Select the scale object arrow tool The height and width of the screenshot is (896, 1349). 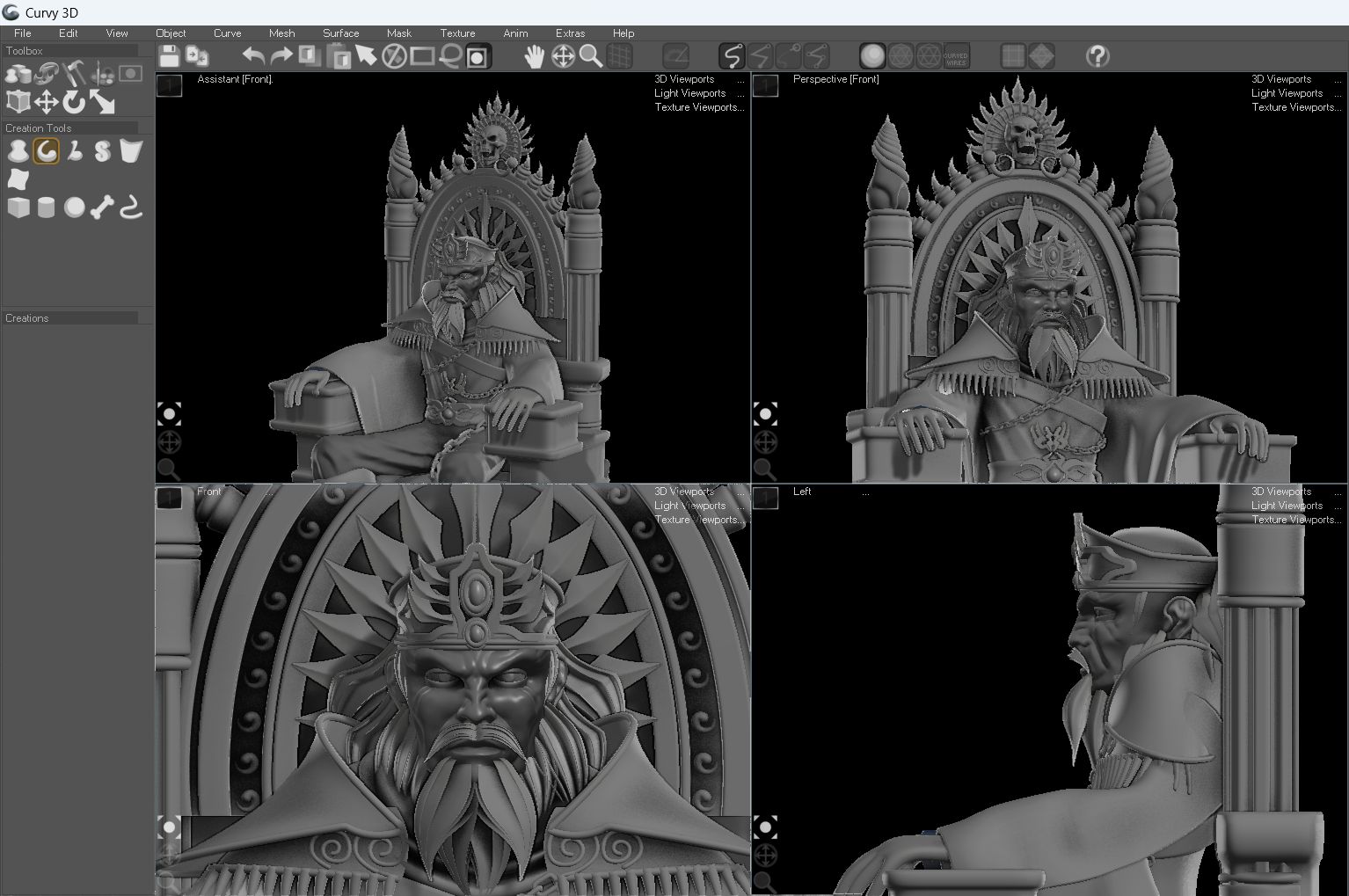point(103,102)
